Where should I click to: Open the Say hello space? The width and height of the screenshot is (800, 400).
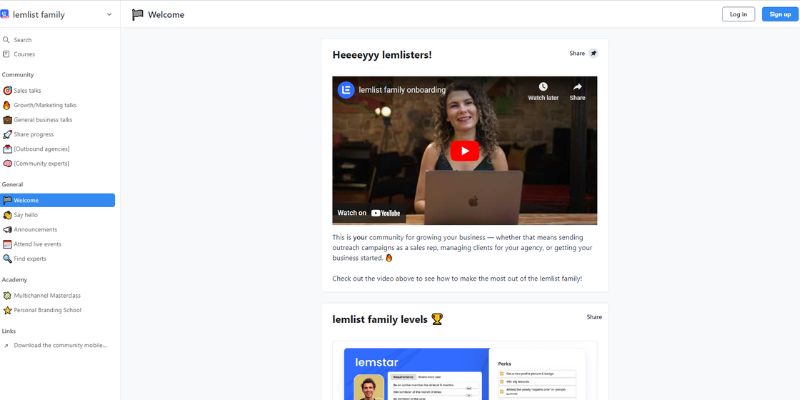(26, 215)
